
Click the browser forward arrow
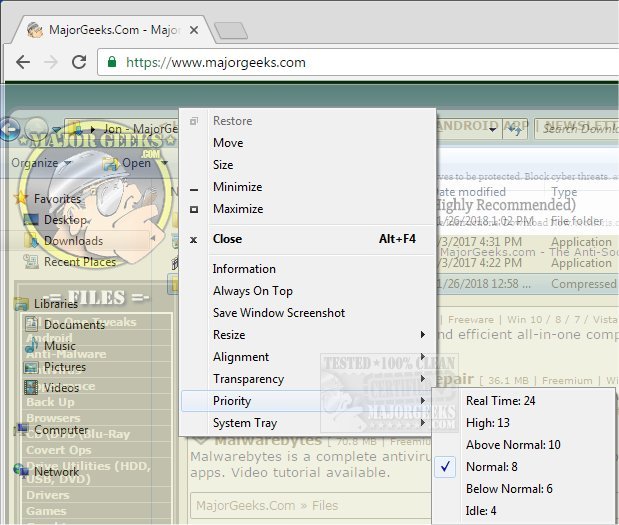click(51, 62)
